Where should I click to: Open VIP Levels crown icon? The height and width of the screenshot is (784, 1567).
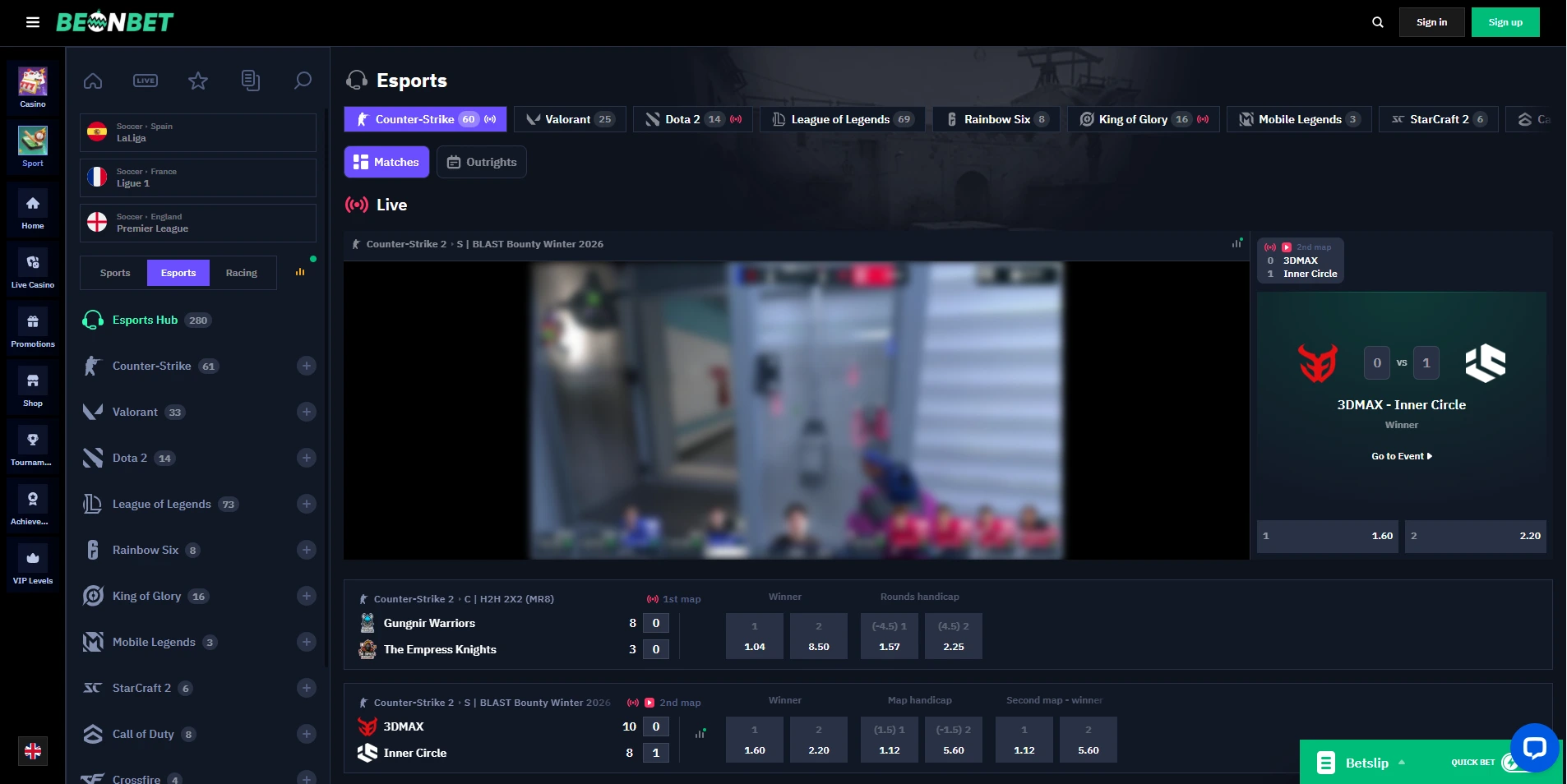click(33, 565)
